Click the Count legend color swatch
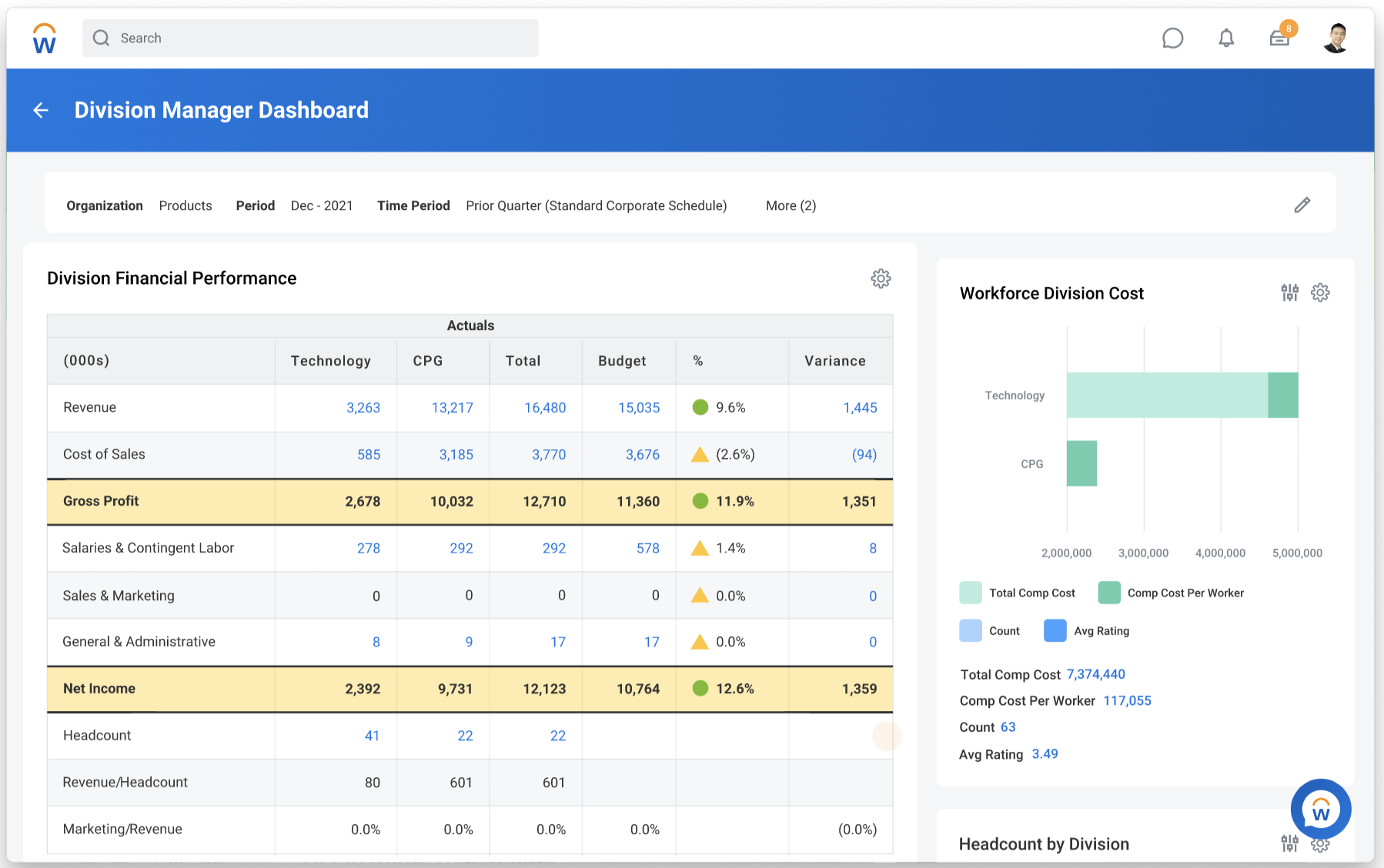Viewport: 1384px width, 868px height. coord(971,631)
